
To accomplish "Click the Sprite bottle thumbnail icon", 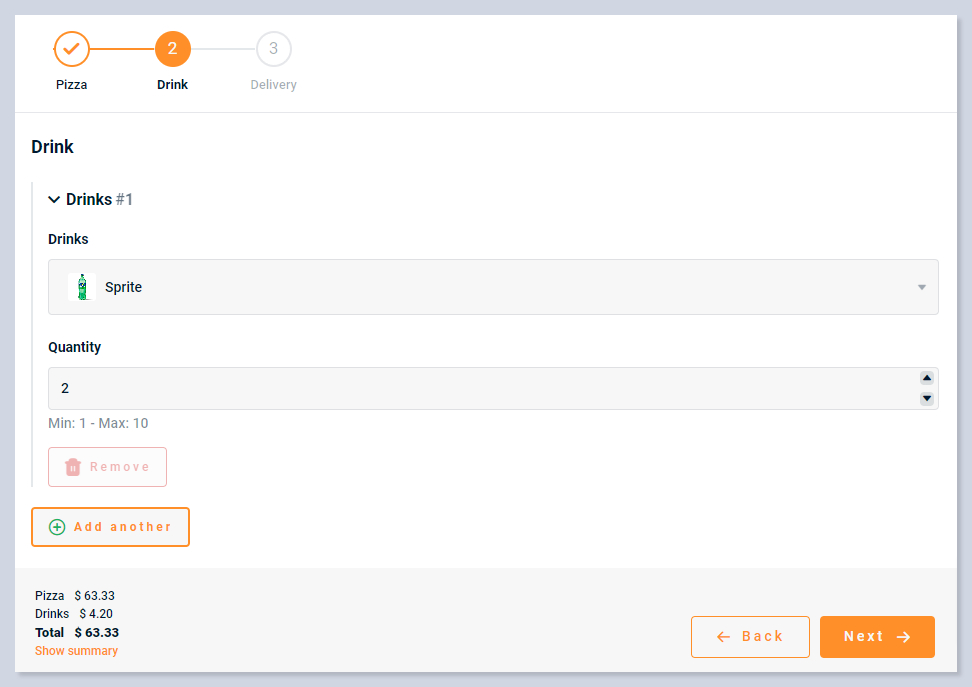I will click(81, 287).
